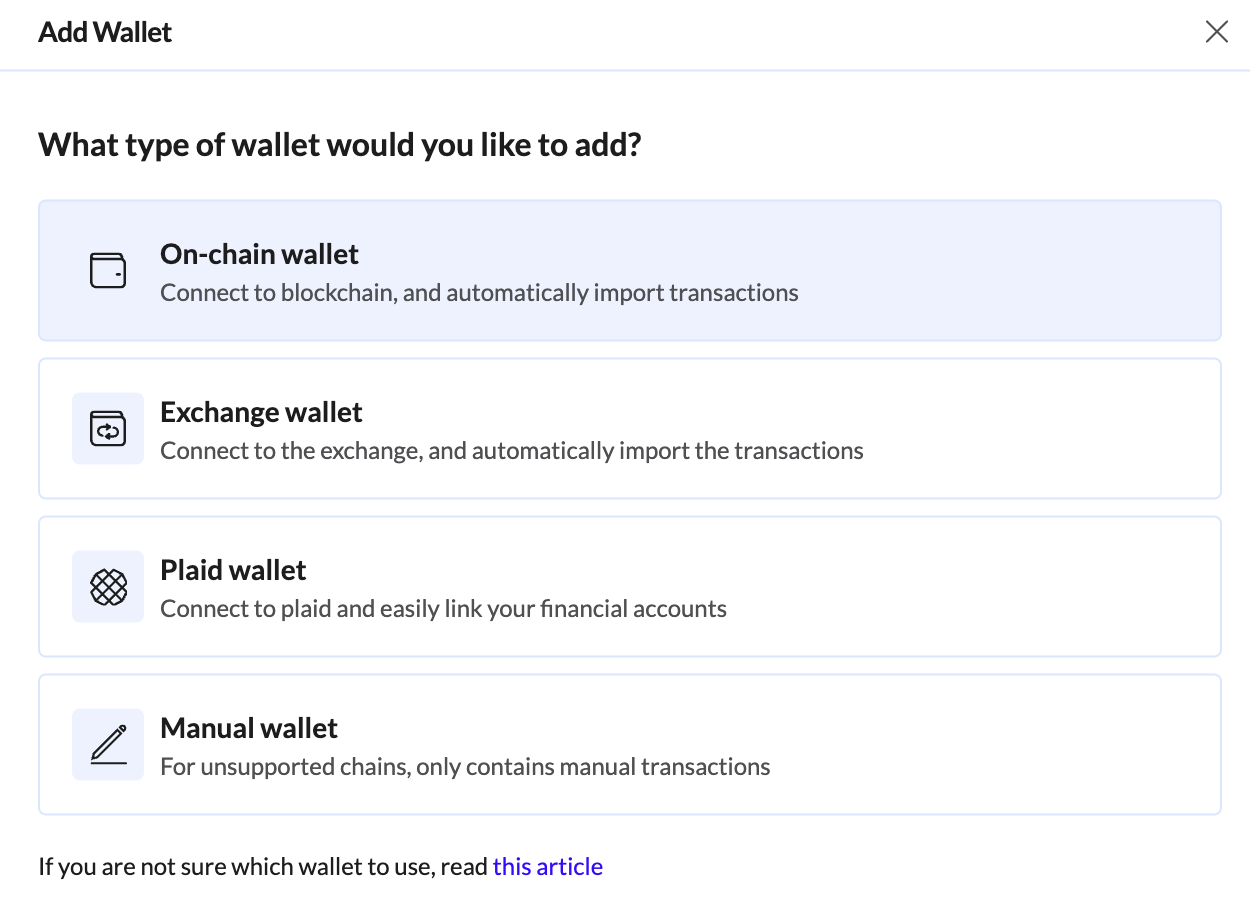Select the On-chain wallet title
Screen dimensions: 1250x914
259,254
